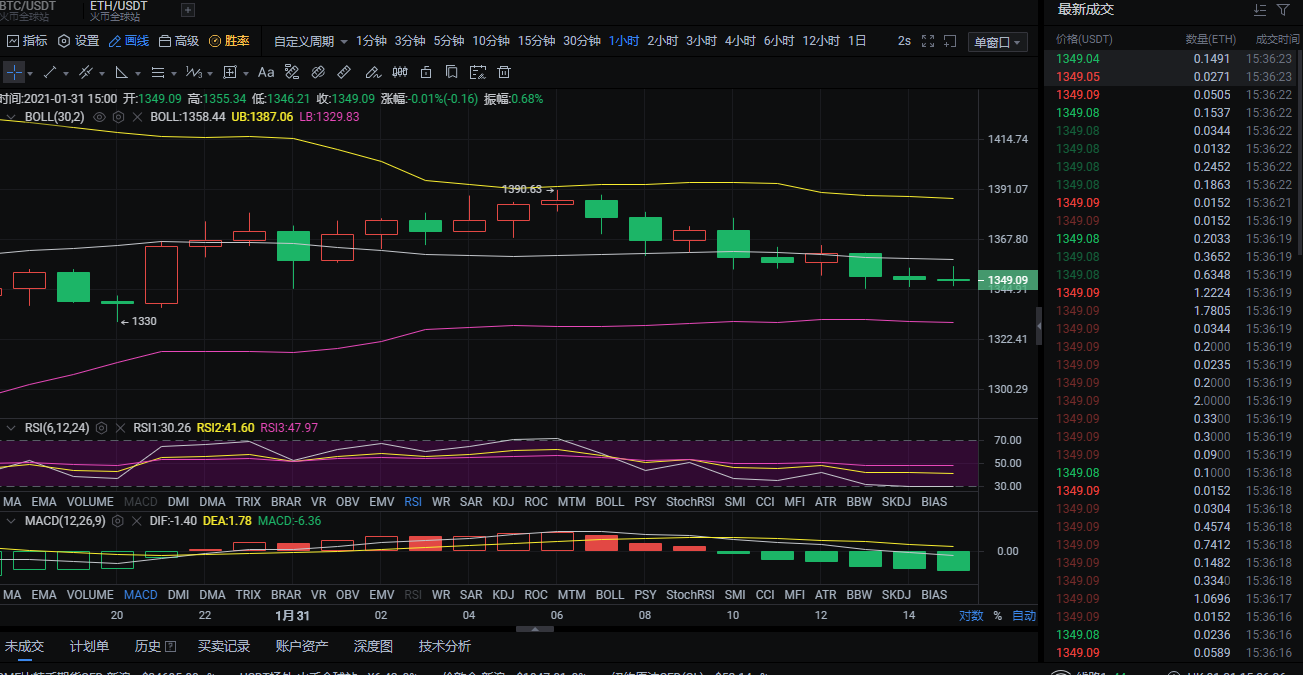1303x675 pixels.
Task: Click the 2s refresh interval
Action: (x=904, y=41)
